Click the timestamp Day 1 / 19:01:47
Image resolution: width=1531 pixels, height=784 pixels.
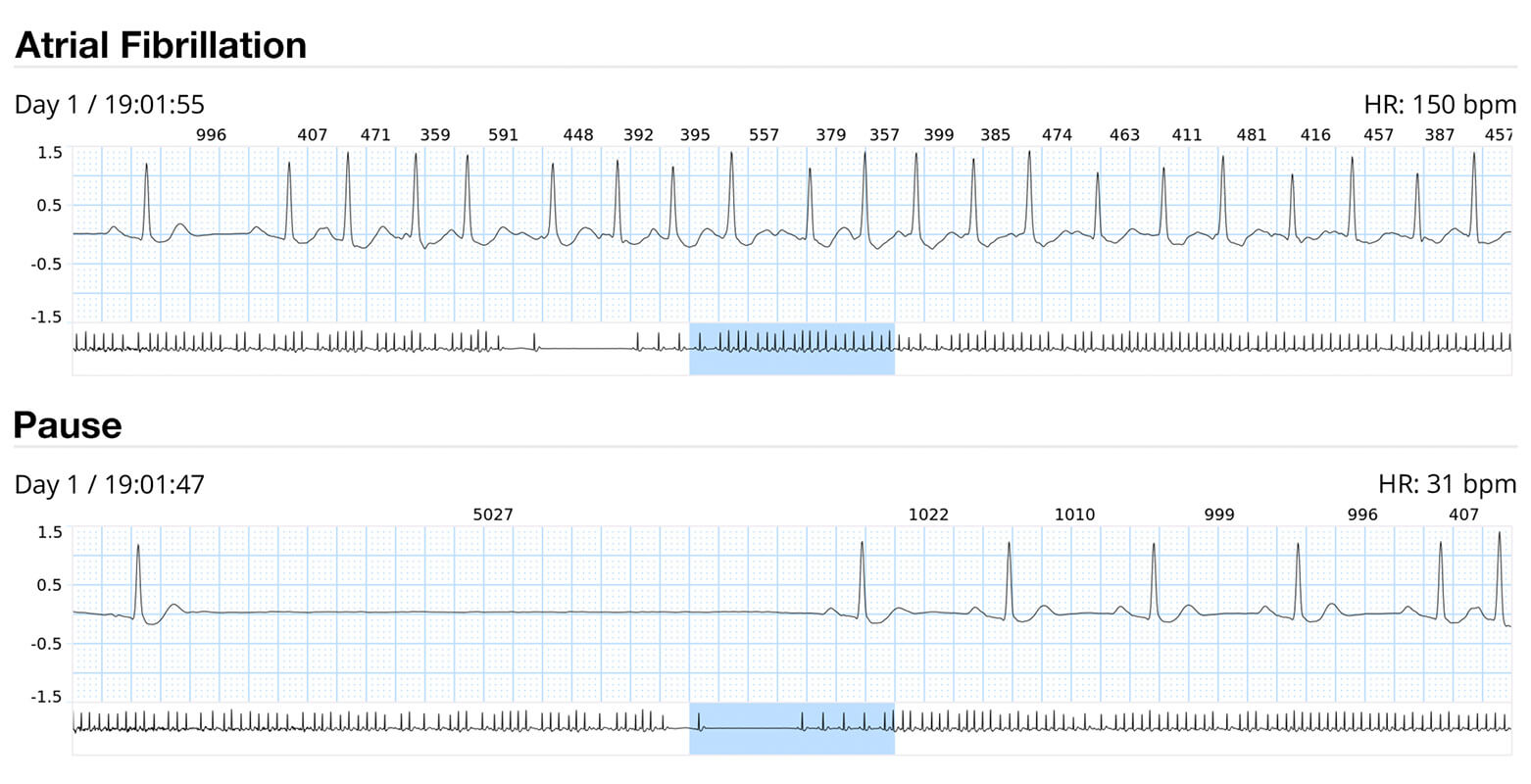click(110, 485)
